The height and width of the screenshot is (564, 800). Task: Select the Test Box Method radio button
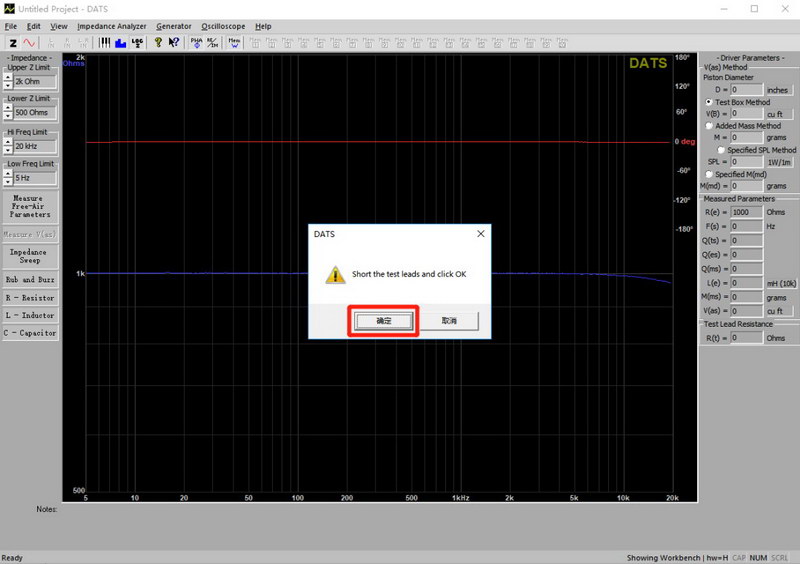709,102
